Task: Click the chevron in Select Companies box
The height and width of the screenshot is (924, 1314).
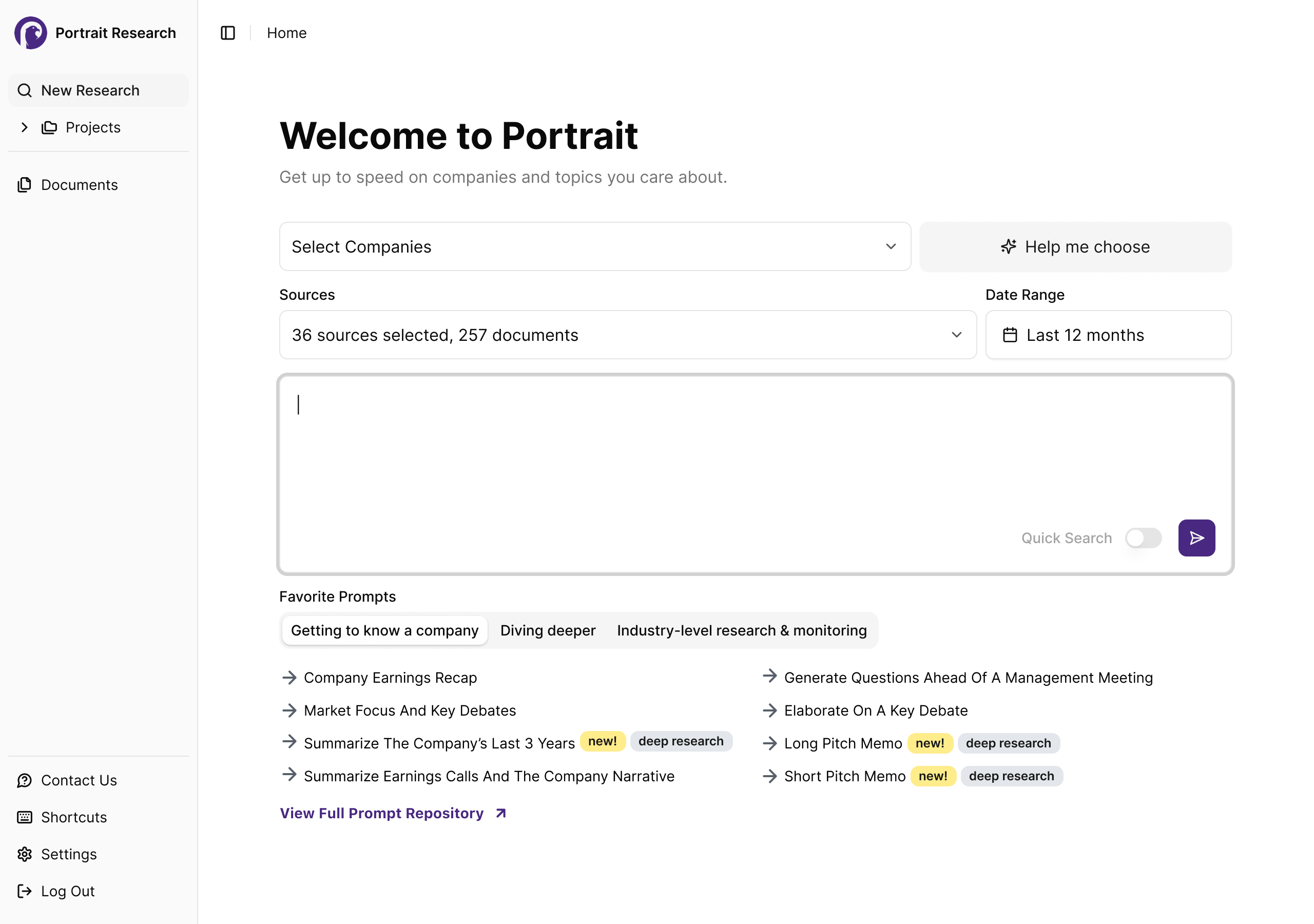Action: click(x=891, y=247)
